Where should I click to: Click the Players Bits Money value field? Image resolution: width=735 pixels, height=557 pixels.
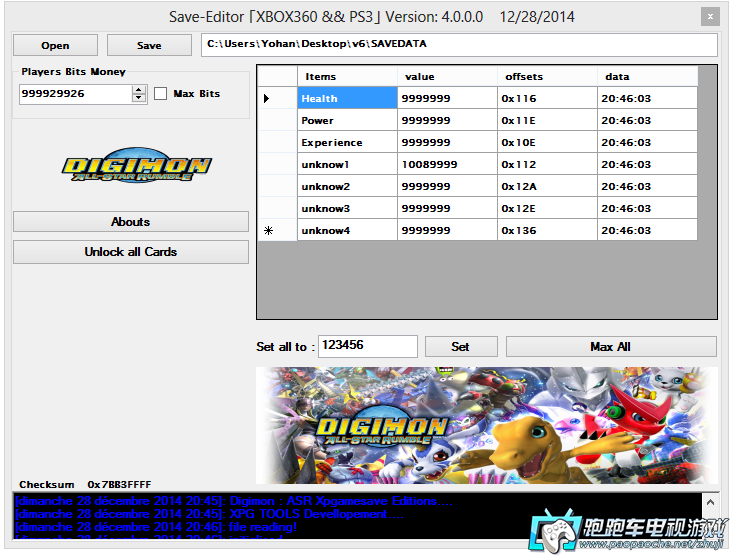click(76, 94)
